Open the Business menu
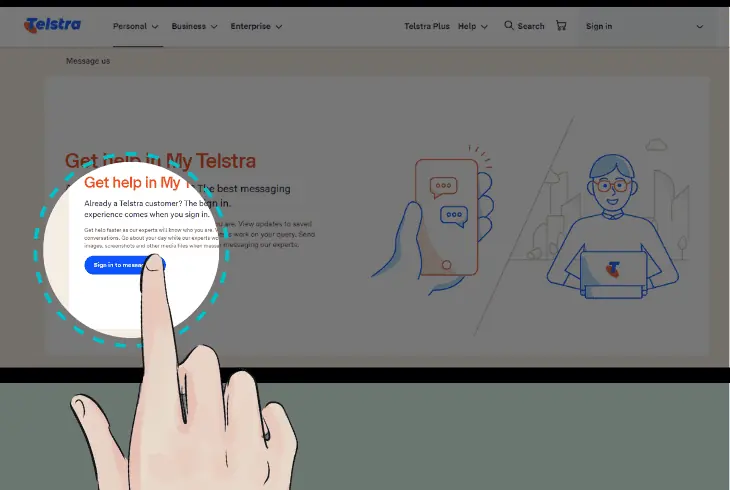Image resolution: width=730 pixels, height=490 pixels. coord(189,26)
